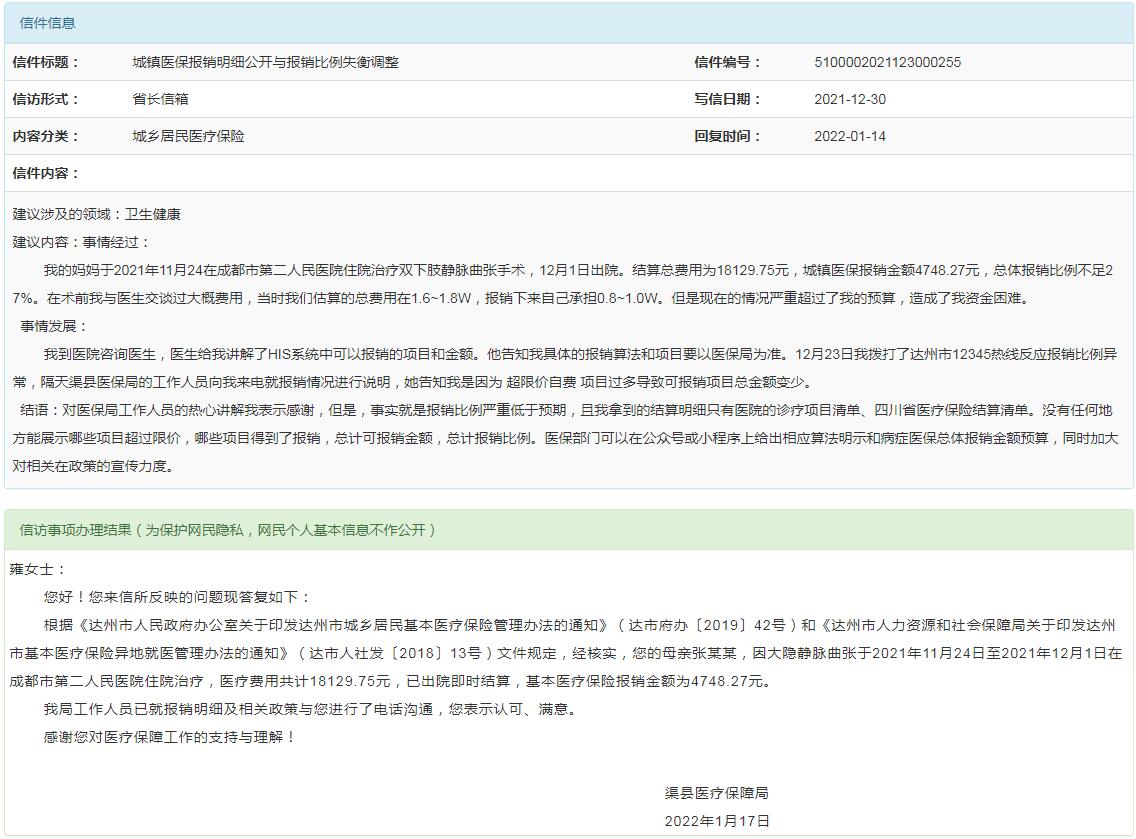Click the signature 渠县医疗保障局
Viewport: 1136px width, 839px height.
click(x=717, y=793)
